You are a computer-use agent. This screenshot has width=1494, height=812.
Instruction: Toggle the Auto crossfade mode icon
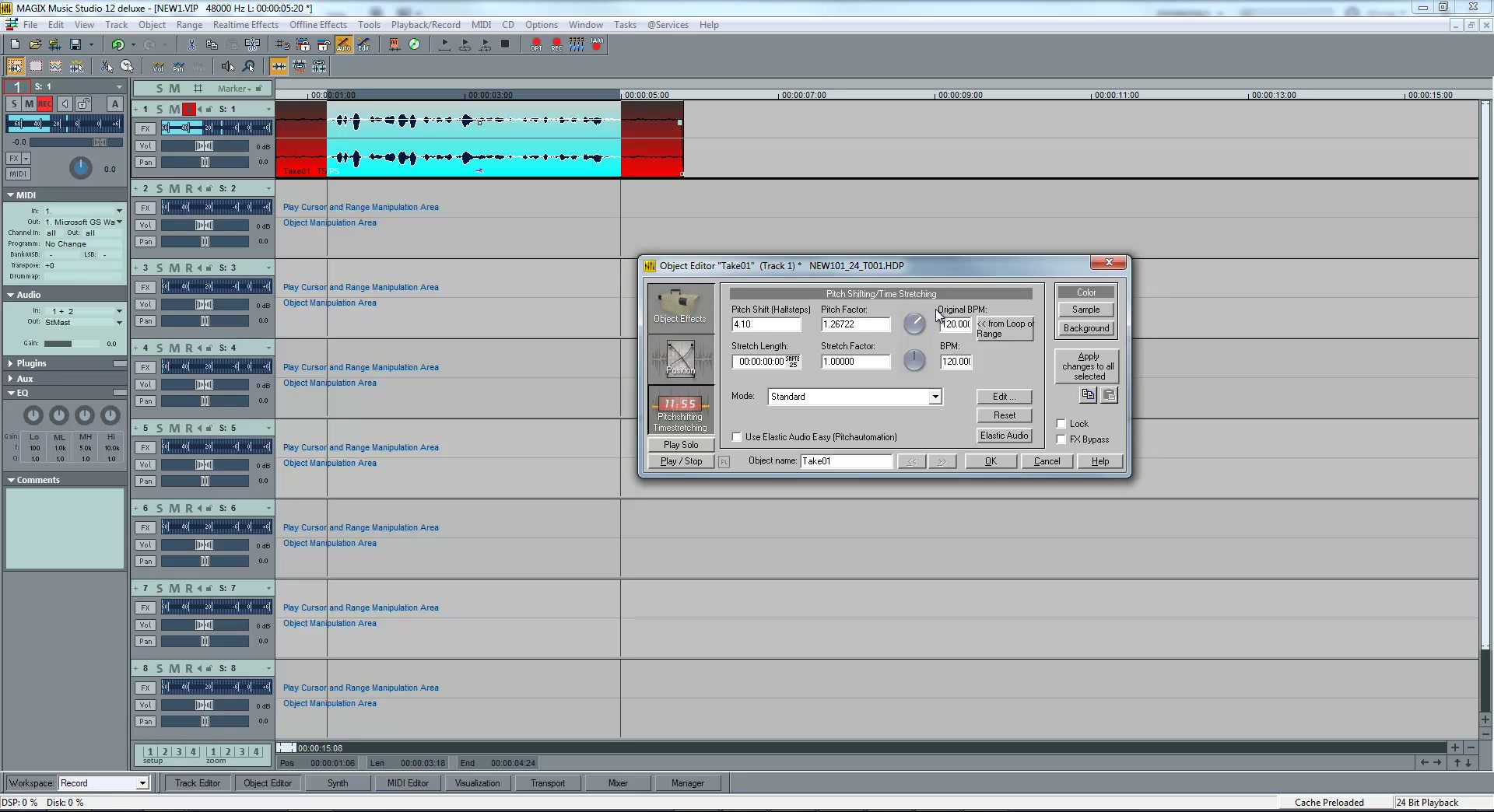pos(344,45)
